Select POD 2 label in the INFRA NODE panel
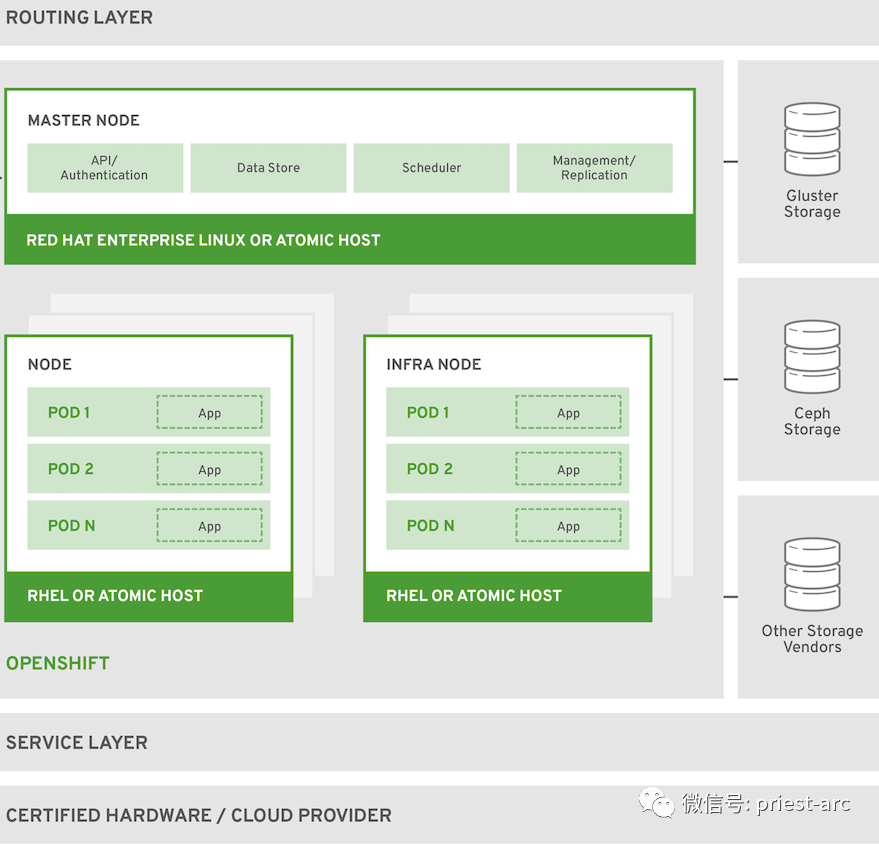Screen dimensions: 879x844 click(429, 469)
